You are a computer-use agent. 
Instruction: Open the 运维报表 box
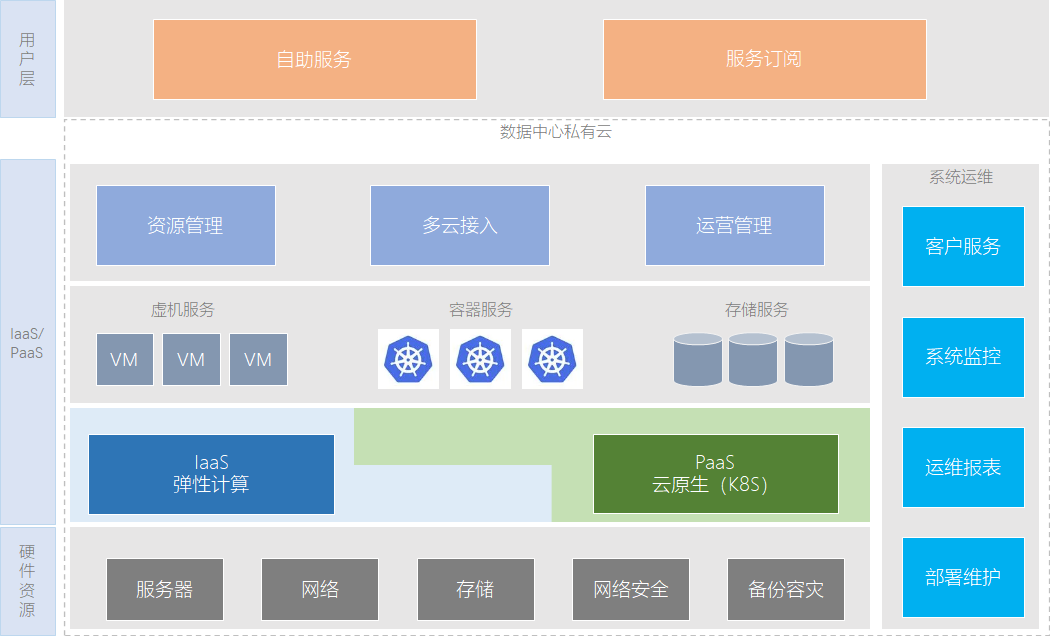(x=963, y=467)
